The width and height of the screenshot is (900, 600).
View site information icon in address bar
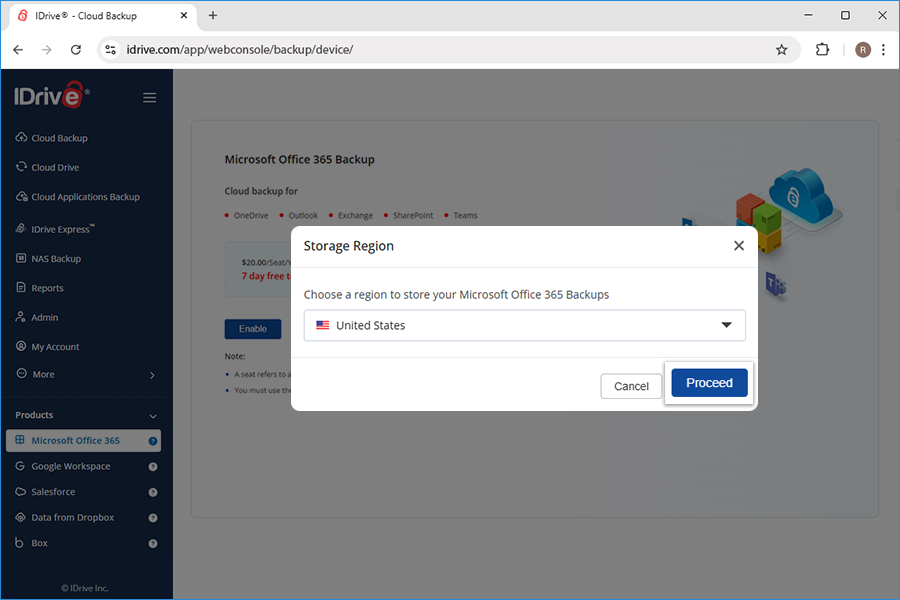point(110,50)
